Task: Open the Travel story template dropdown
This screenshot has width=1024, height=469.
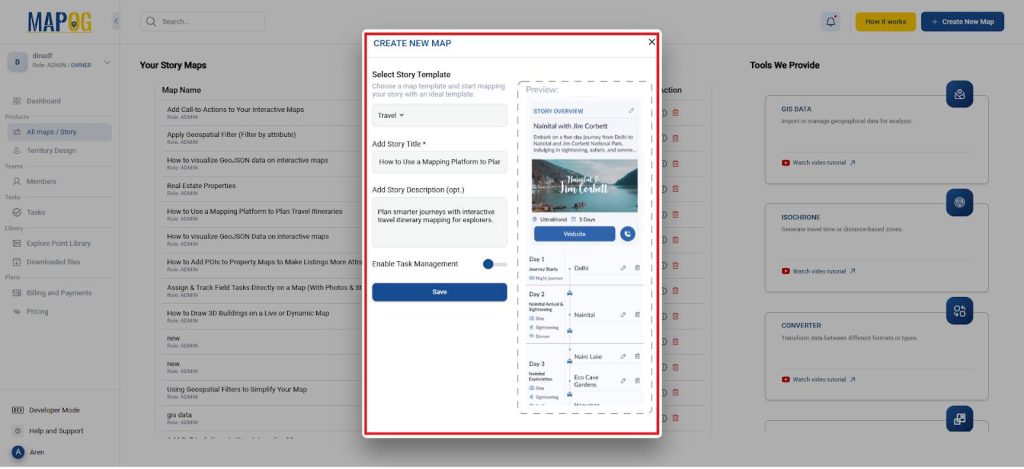Action: point(440,116)
